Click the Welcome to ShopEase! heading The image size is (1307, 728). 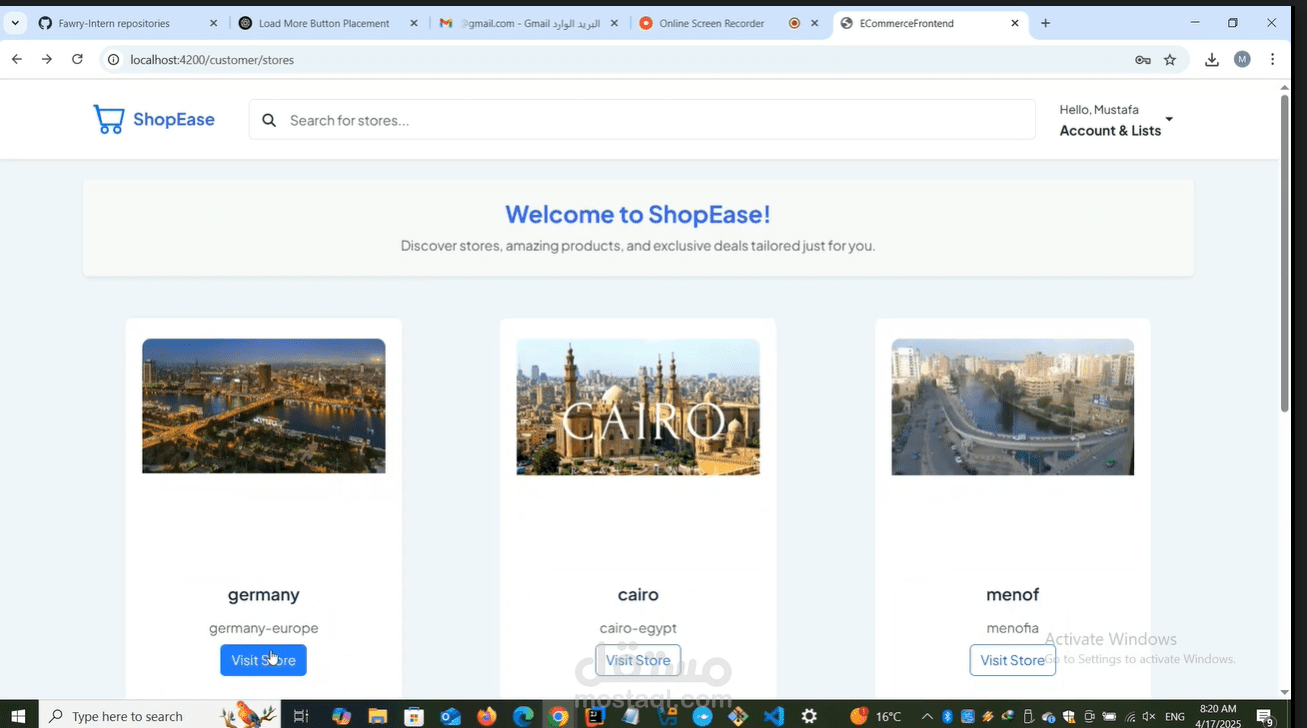click(x=638, y=214)
